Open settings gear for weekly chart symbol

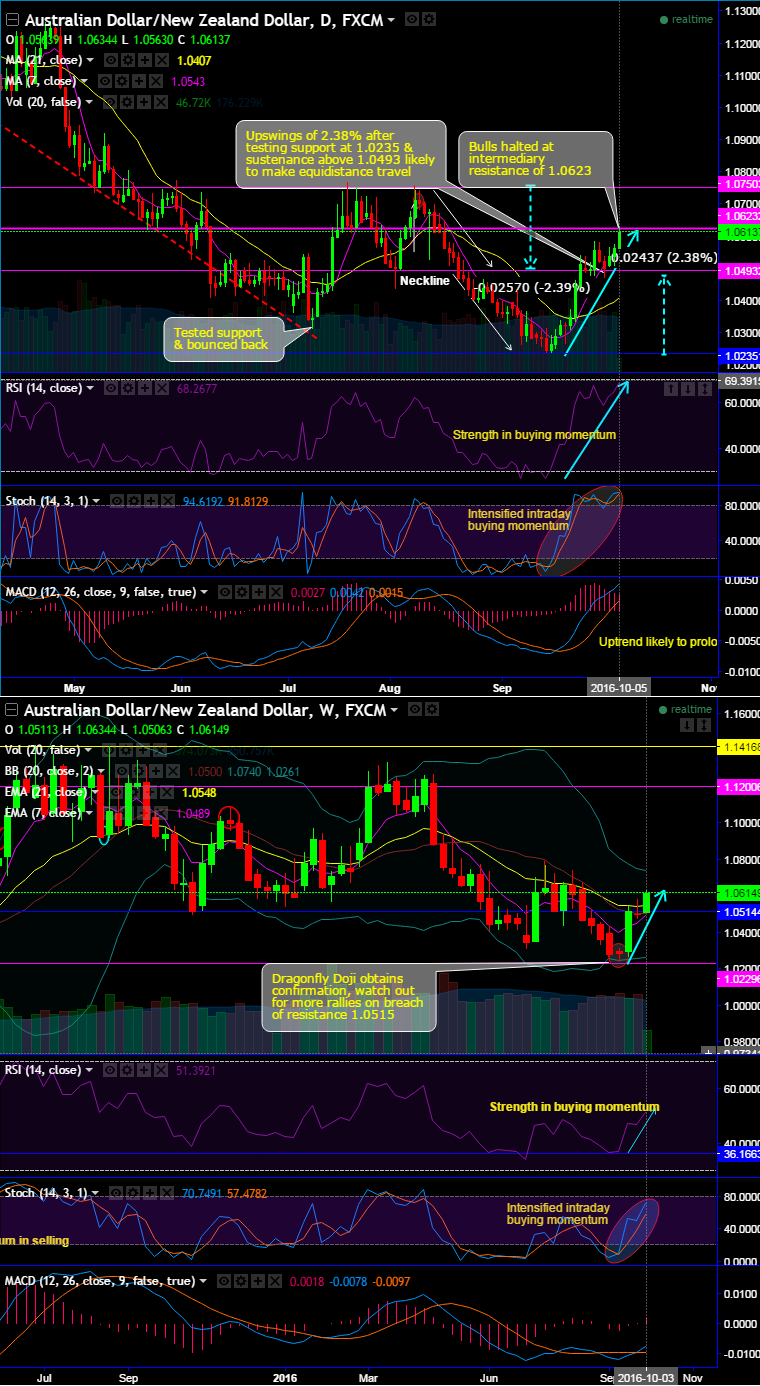(x=431, y=709)
